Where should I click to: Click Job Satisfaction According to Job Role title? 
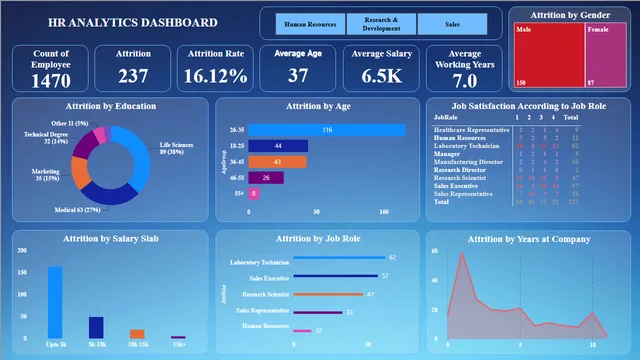[529, 106]
